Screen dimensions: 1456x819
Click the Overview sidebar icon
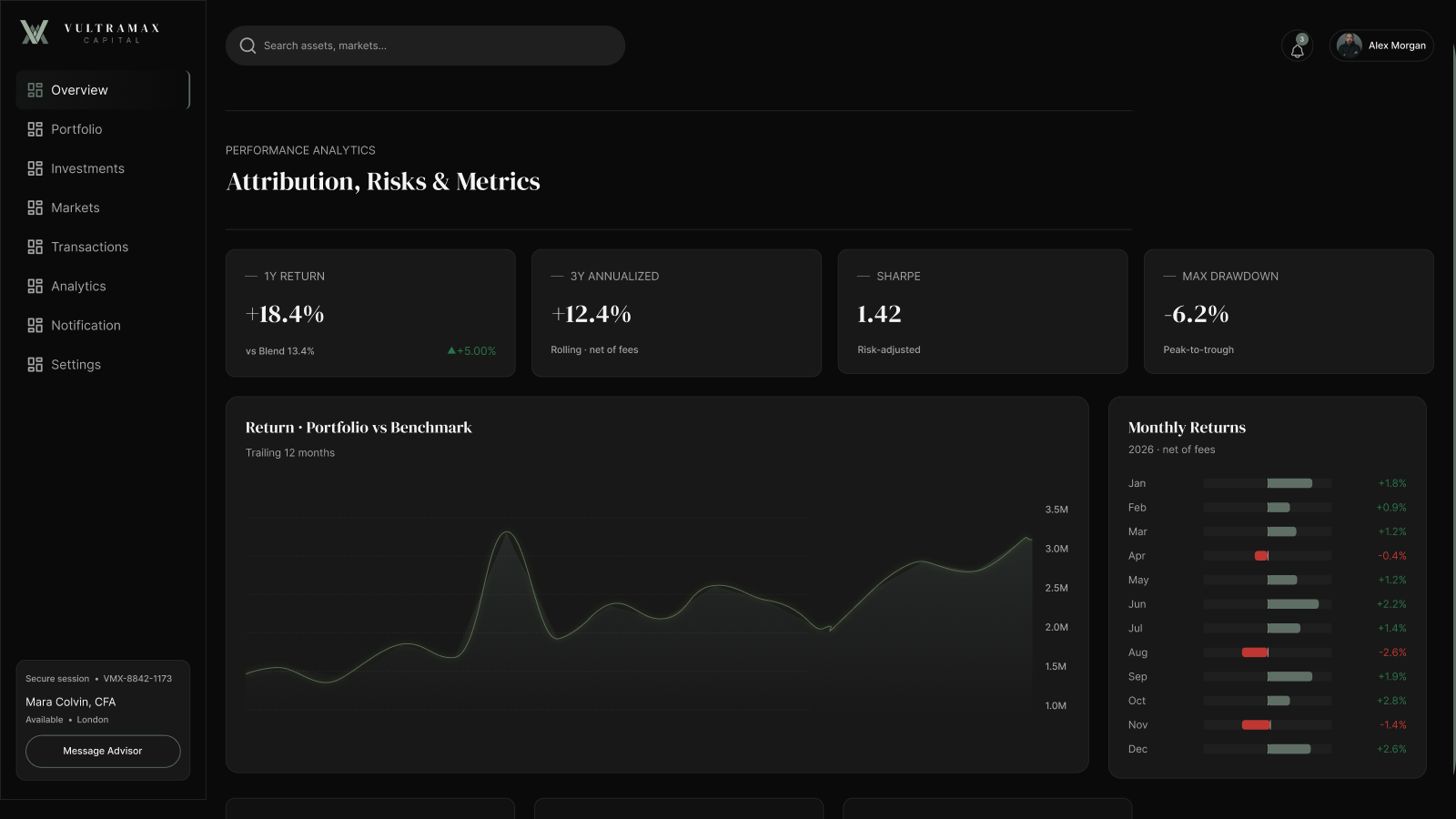click(35, 90)
